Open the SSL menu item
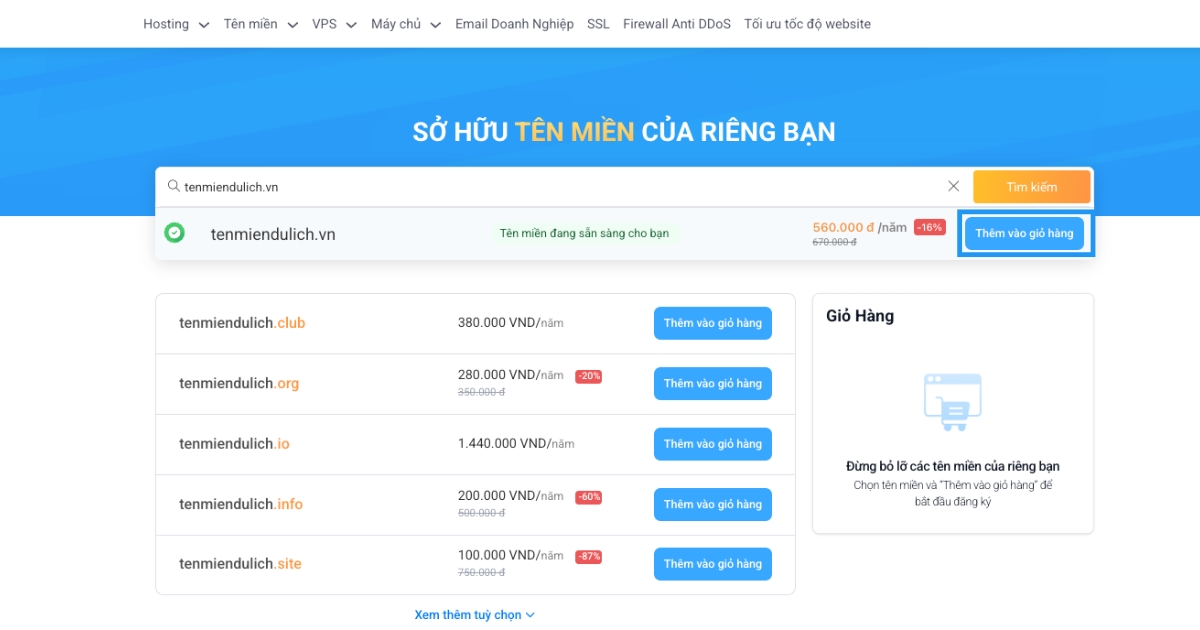1200x630 pixels. pyautogui.click(x=597, y=23)
